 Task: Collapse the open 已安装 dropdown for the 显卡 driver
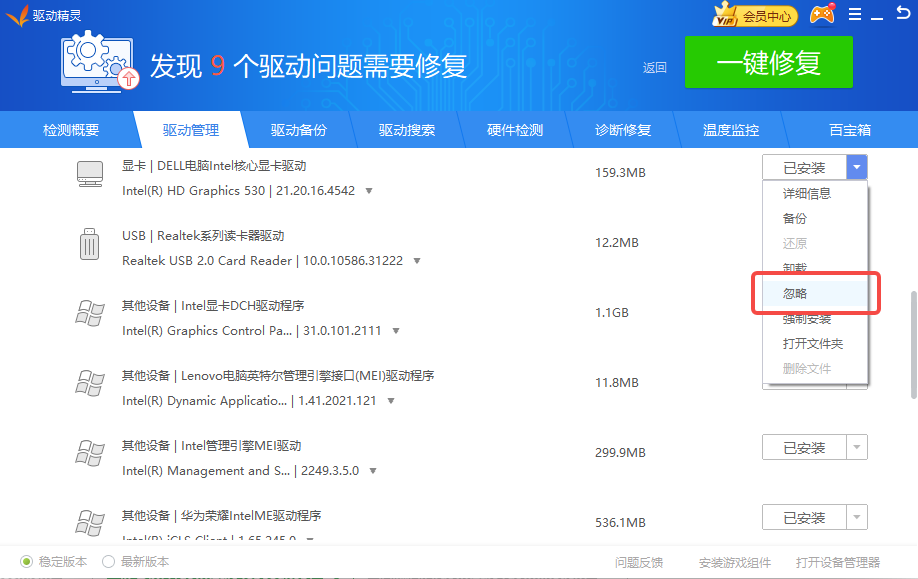point(856,167)
